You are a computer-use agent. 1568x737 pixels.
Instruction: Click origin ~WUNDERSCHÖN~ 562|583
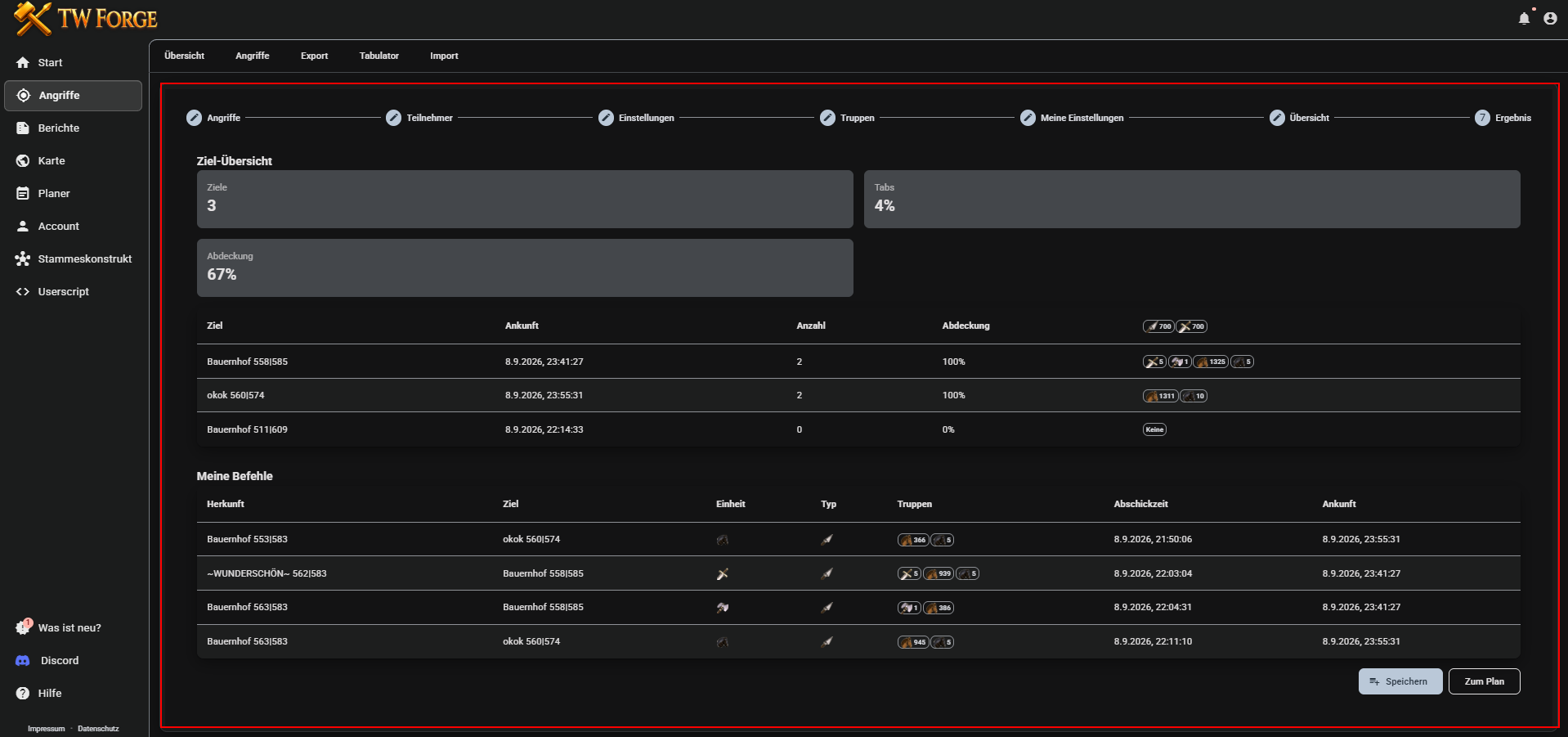click(267, 573)
